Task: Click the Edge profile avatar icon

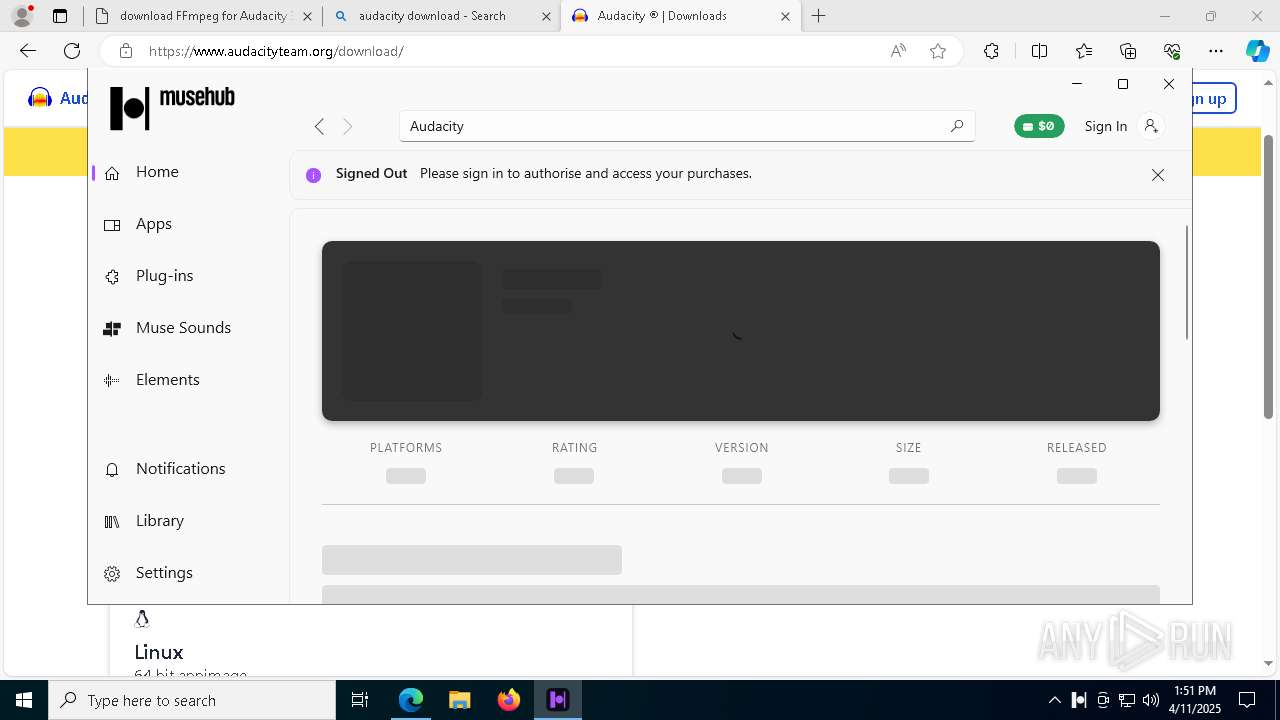Action: pyautogui.click(x=22, y=16)
